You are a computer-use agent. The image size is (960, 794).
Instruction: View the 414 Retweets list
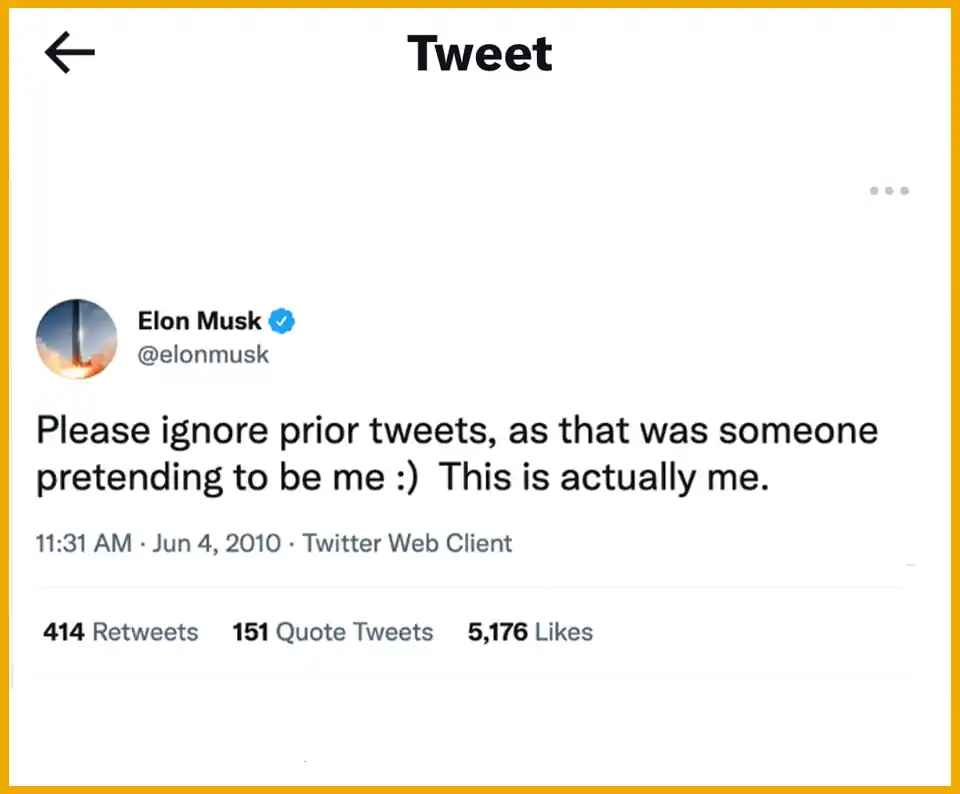click(x=120, y=632)
